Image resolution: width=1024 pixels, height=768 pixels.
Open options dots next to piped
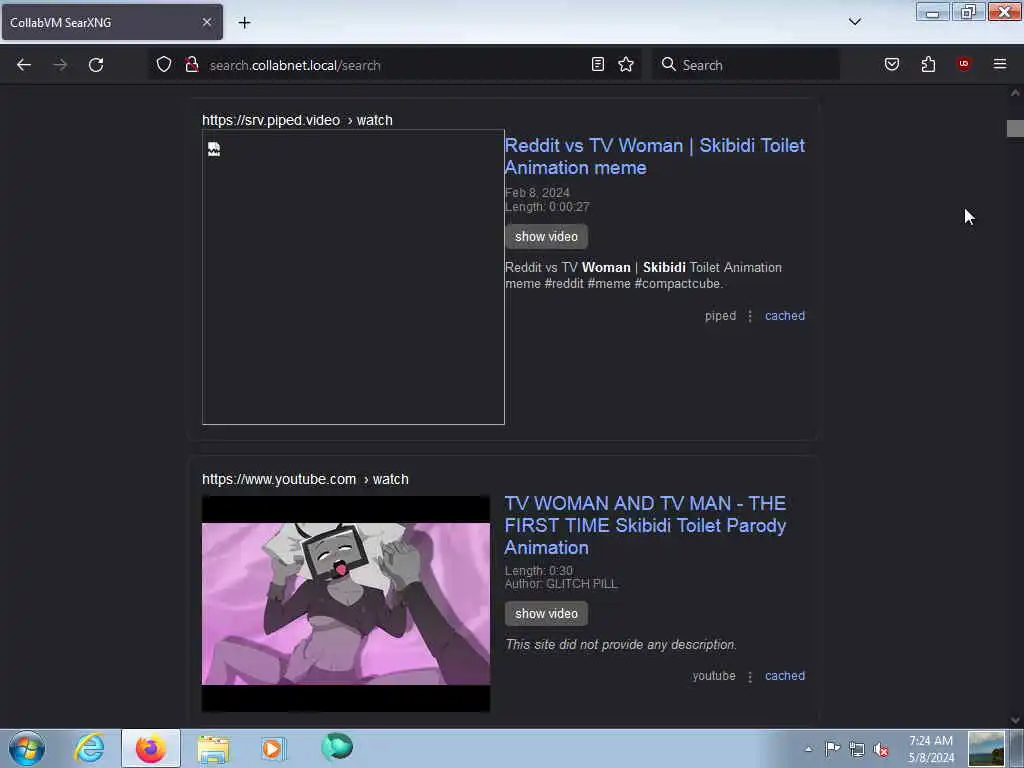click(750, 316)
